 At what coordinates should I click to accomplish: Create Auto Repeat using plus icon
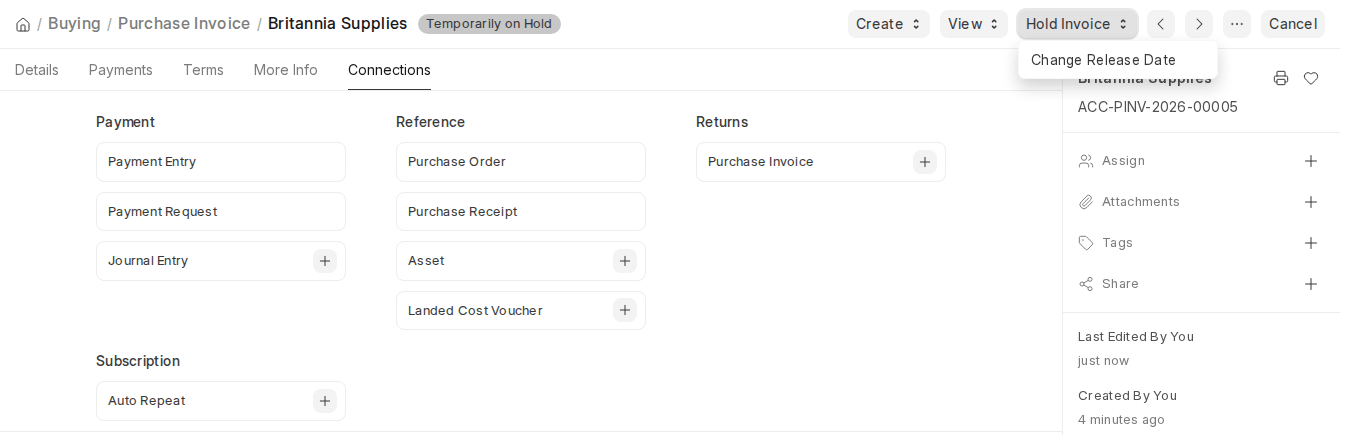325,401
